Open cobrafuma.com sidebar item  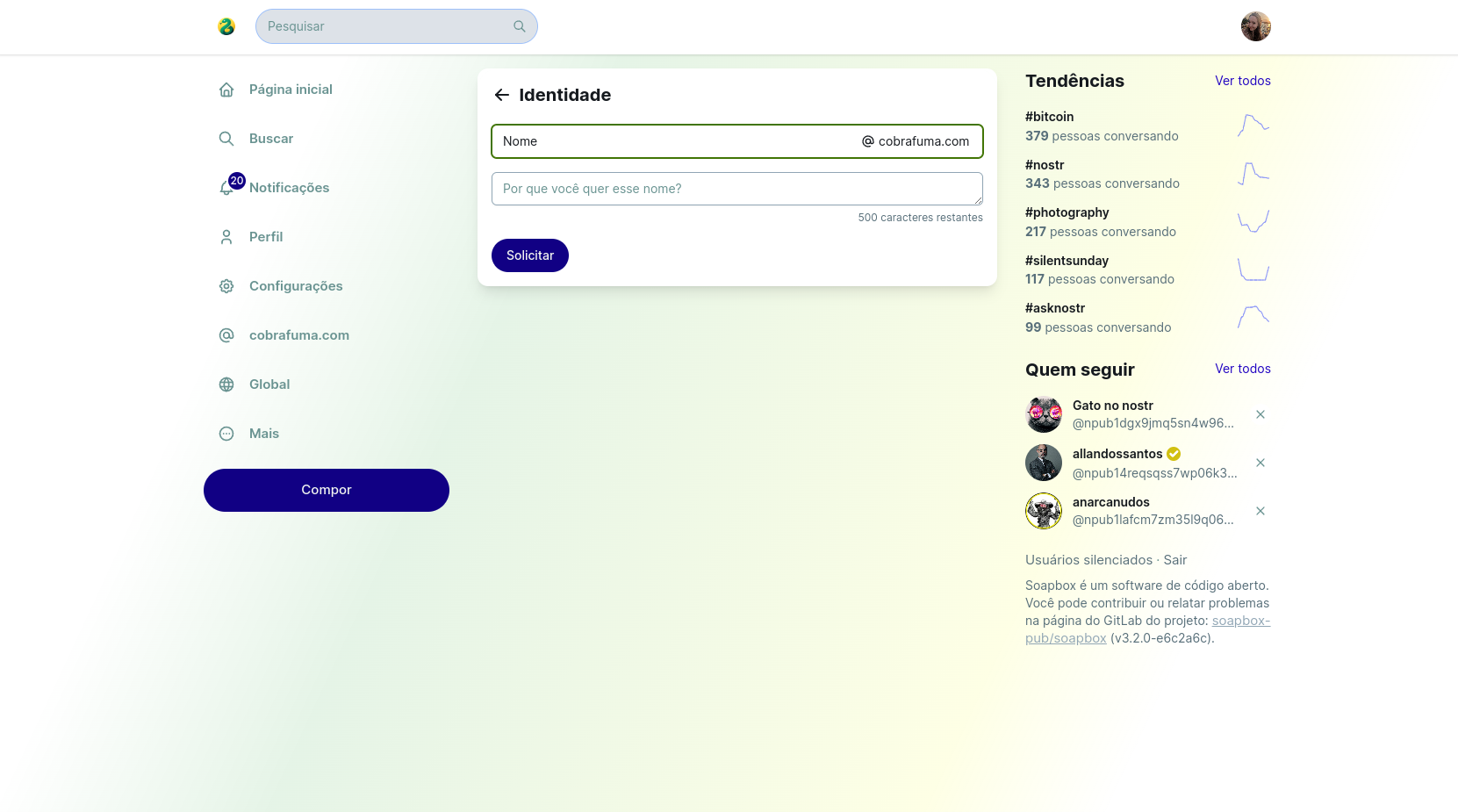pos(298,335)
